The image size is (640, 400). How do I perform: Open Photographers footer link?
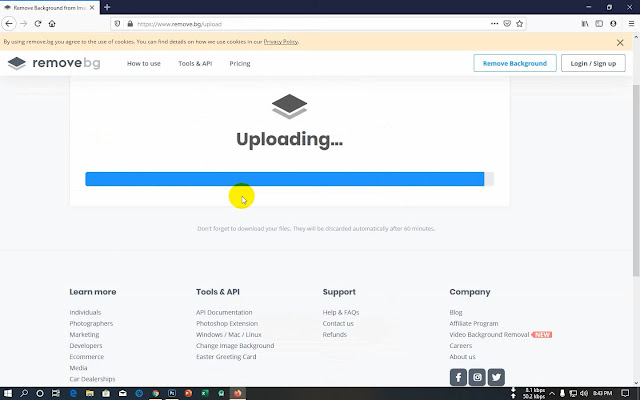pos(91,323)
